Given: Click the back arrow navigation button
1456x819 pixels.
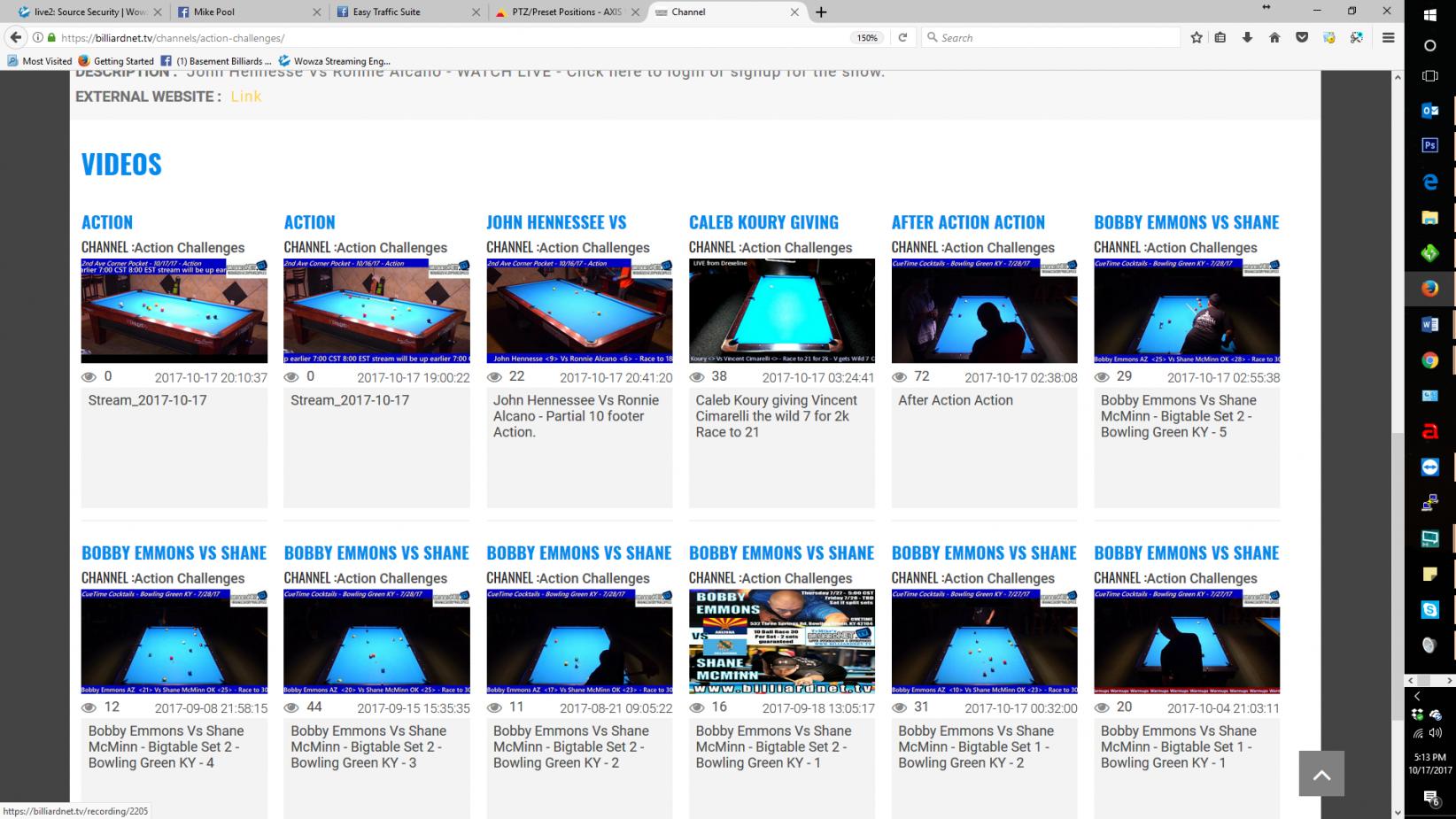Looking at the screenshot, I should [16, 37].
